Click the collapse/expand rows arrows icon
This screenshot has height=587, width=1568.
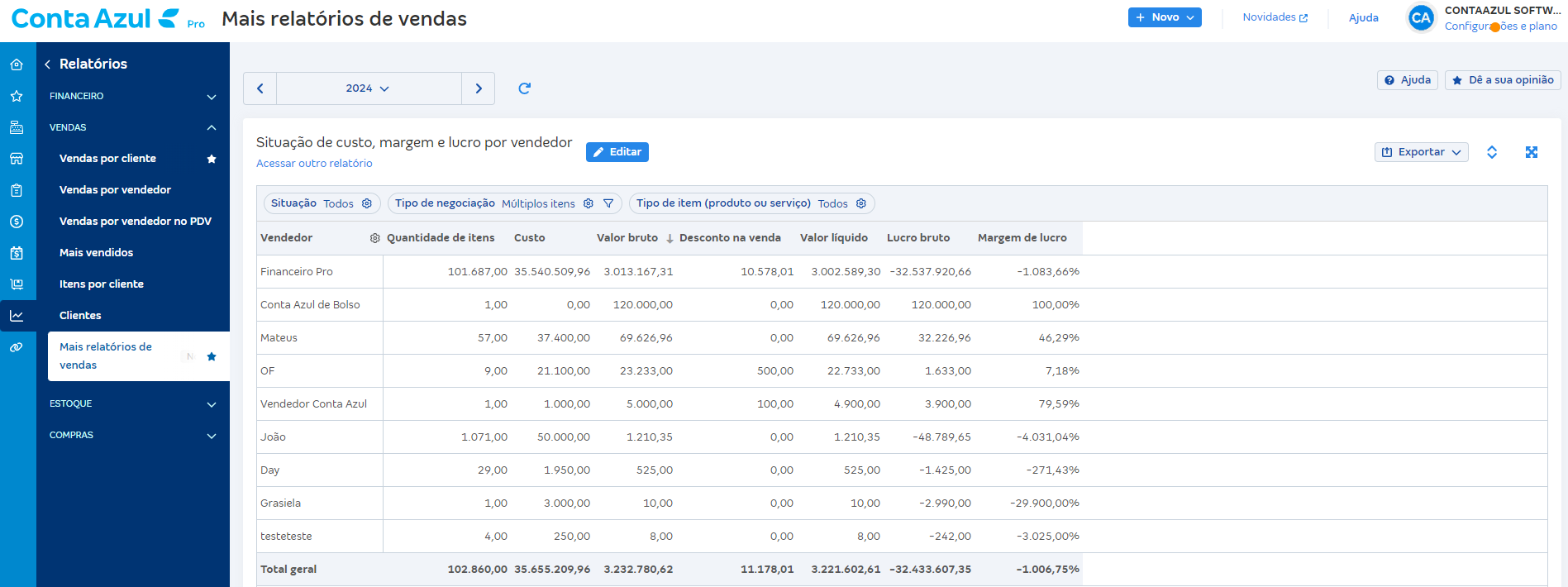1492,152
